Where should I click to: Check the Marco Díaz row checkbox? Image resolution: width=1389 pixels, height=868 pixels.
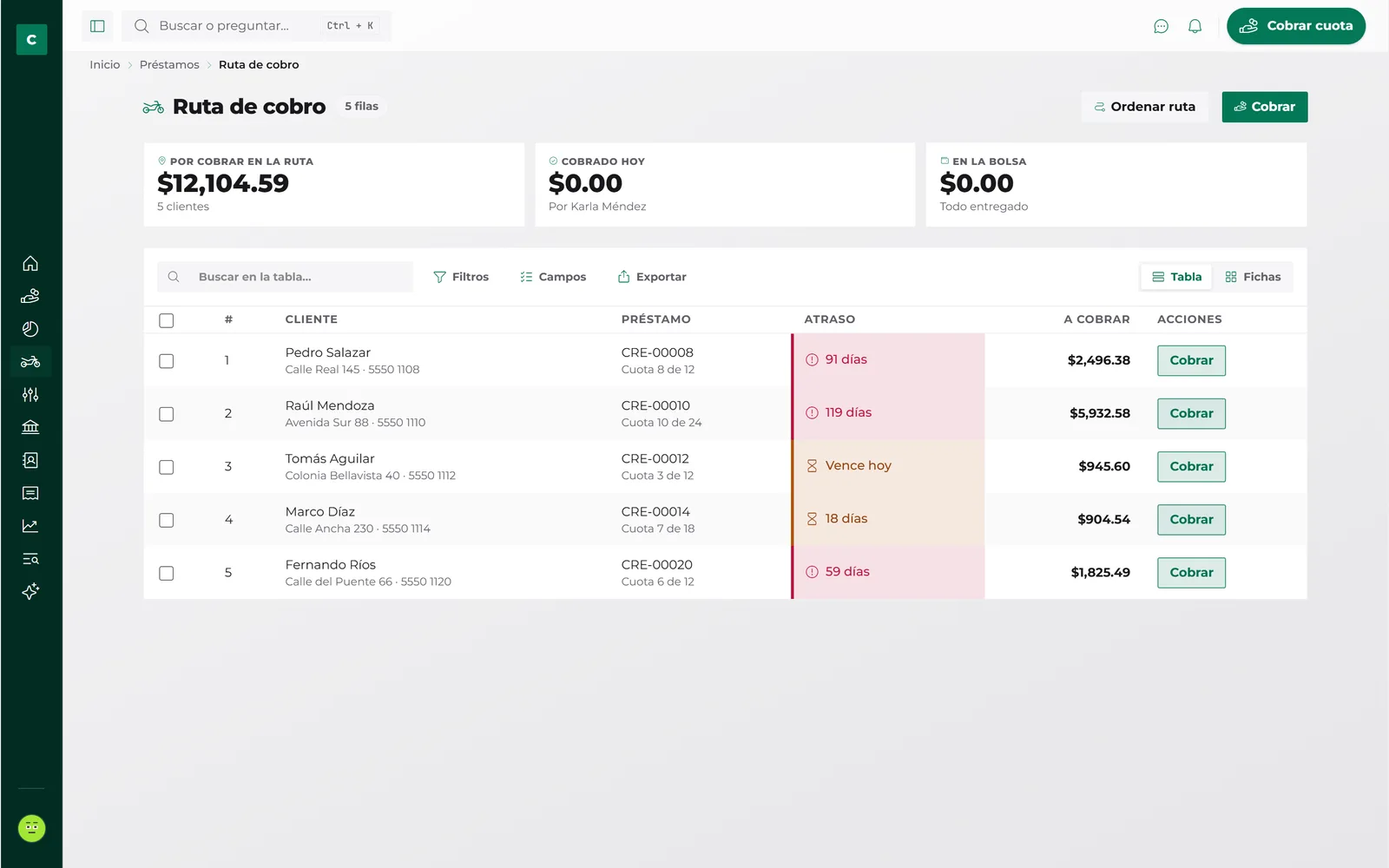tap(167, 520)
